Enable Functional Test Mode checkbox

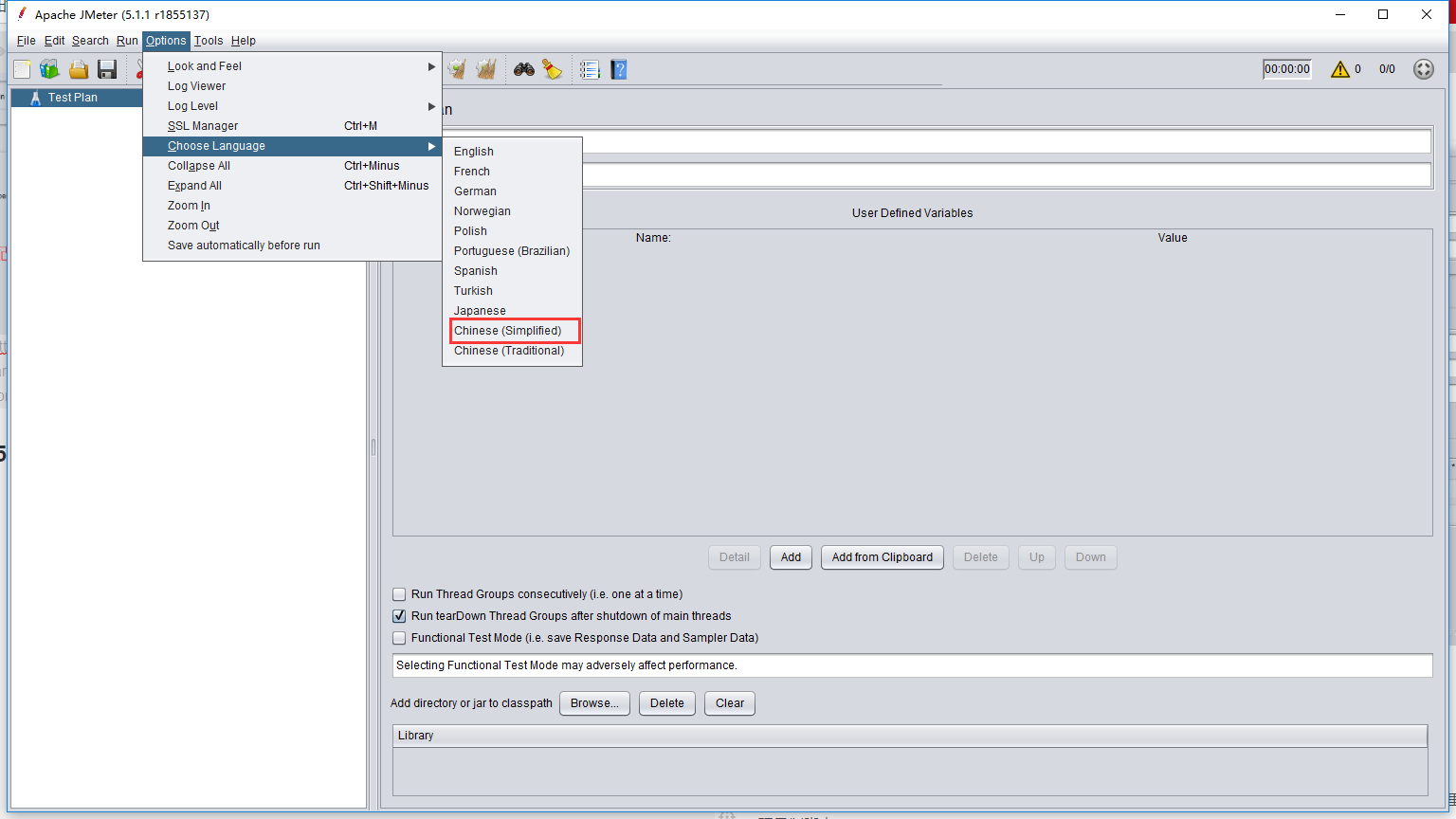(x=399, y=638)
